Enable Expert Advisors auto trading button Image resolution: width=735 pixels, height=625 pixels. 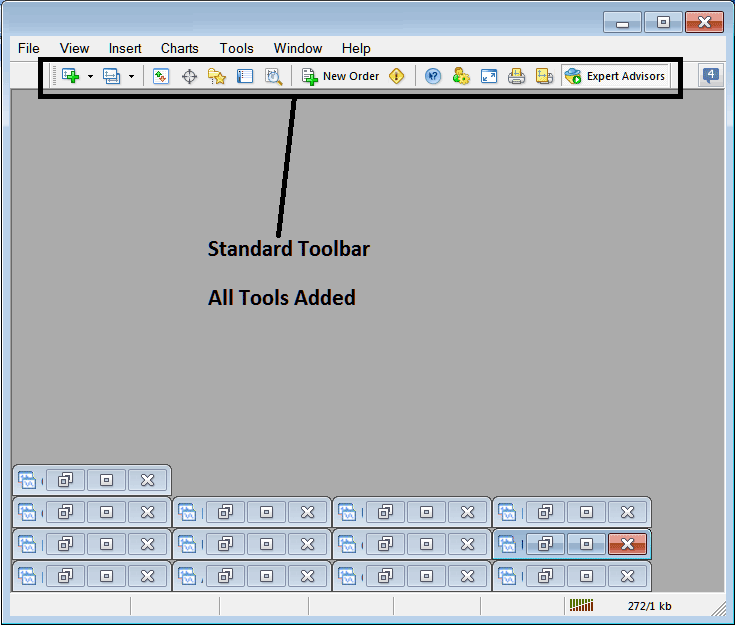pyautogui.click(x=615, y=76)
